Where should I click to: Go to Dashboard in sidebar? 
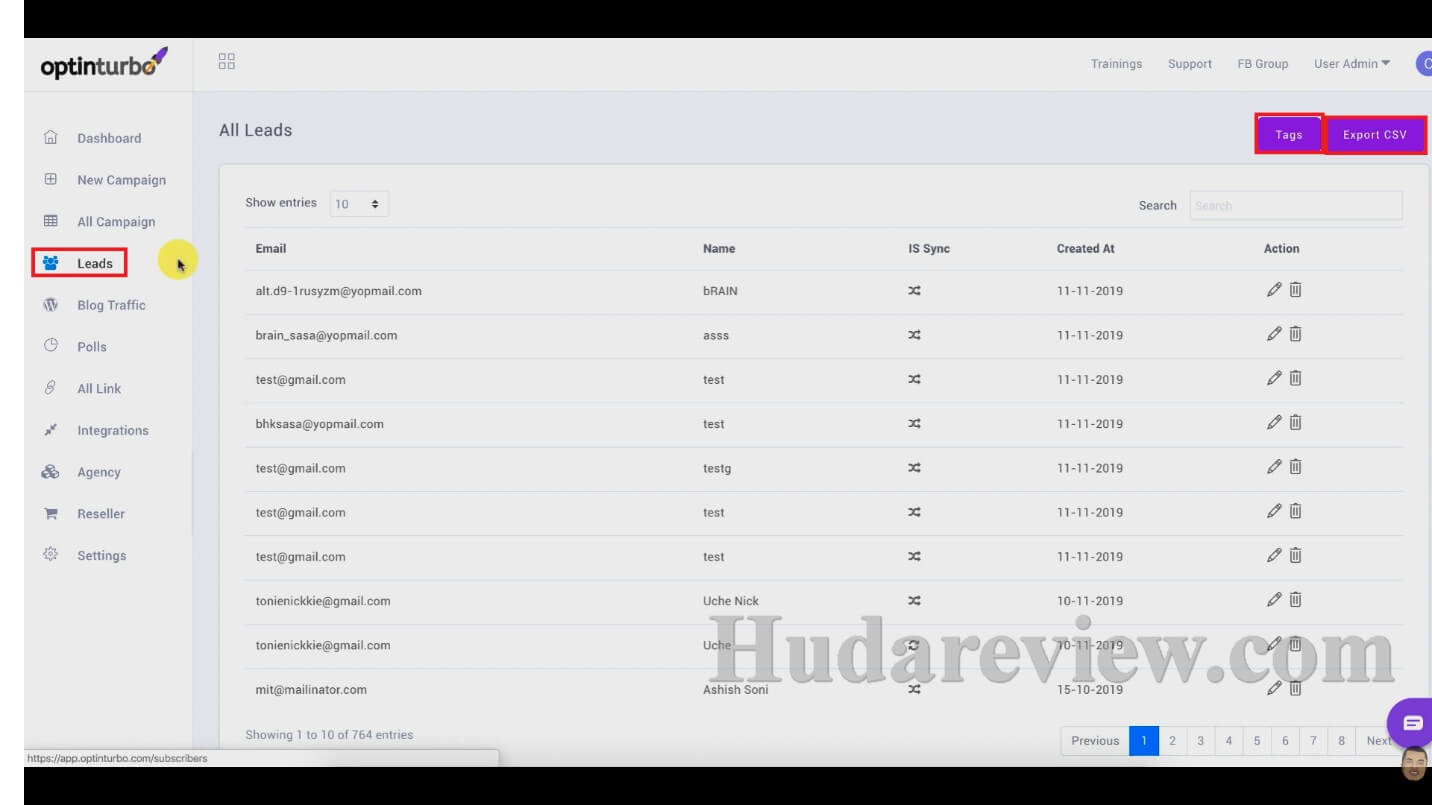click(x=109, y=138)
